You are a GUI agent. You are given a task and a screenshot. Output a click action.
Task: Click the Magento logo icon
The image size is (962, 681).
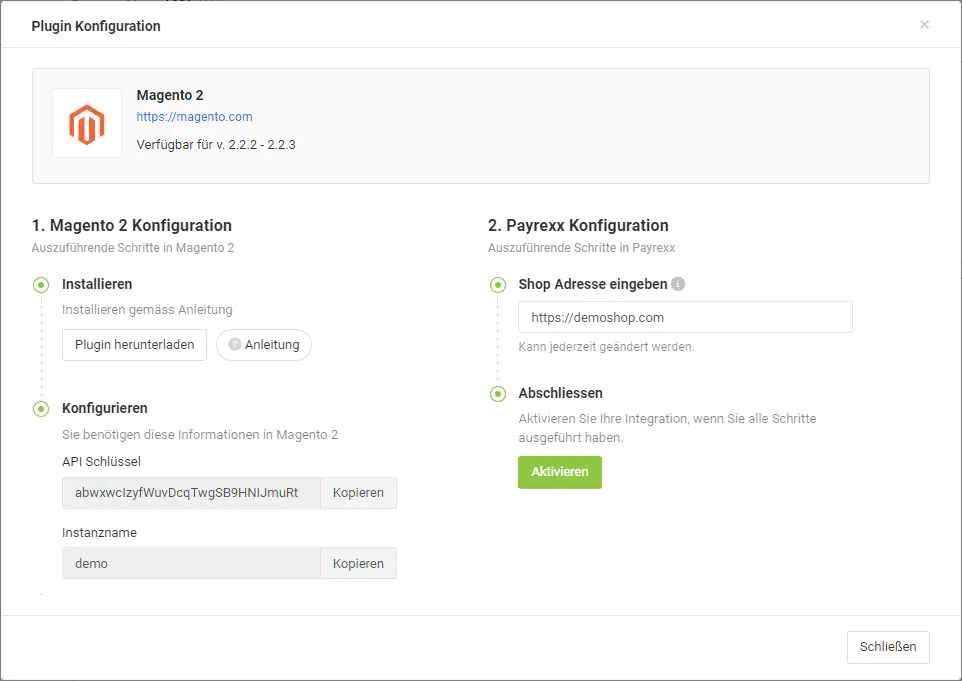pyautogui.click(x=87, y=123)
